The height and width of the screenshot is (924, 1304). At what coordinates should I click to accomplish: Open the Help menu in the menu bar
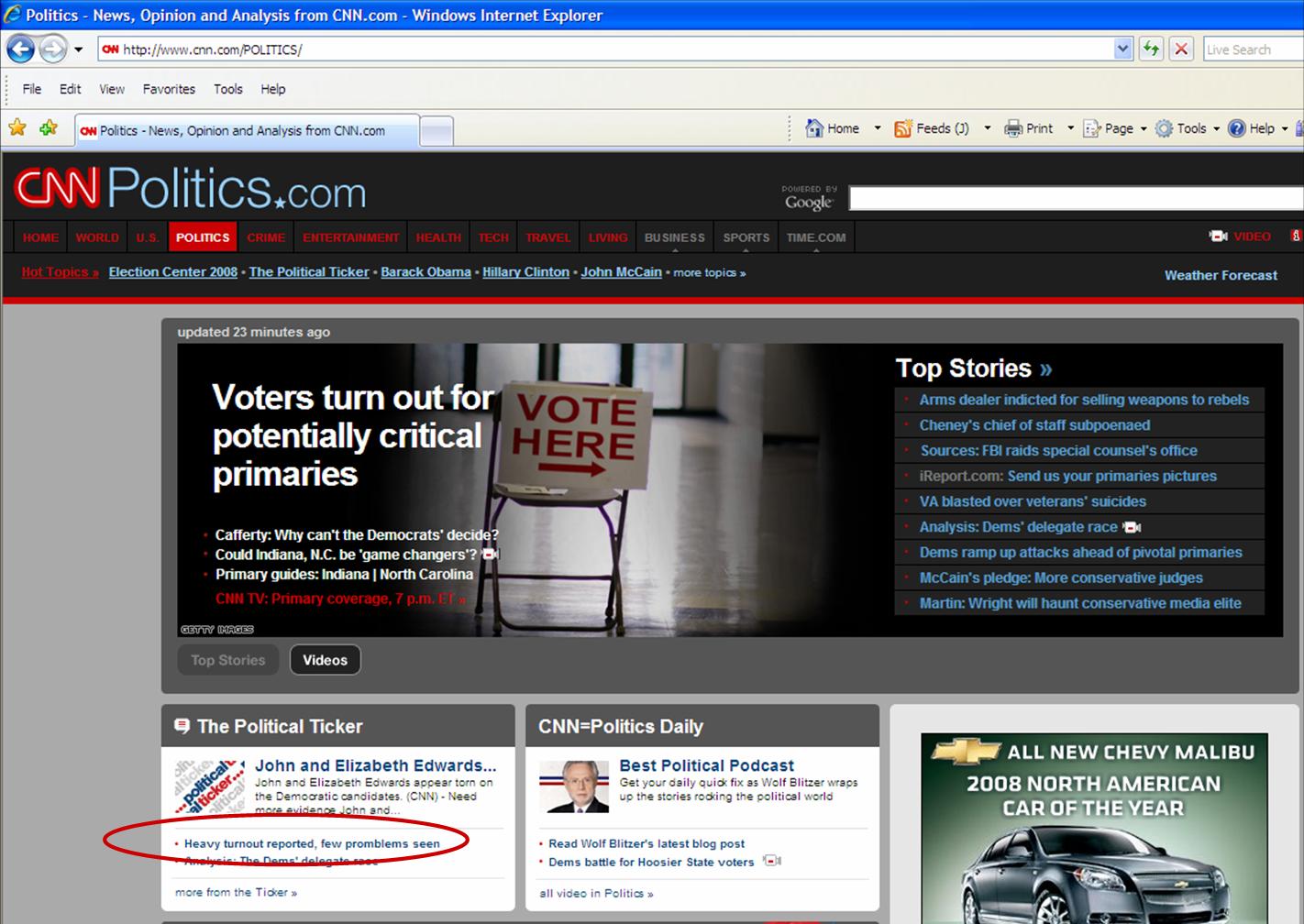coord(273,89)
